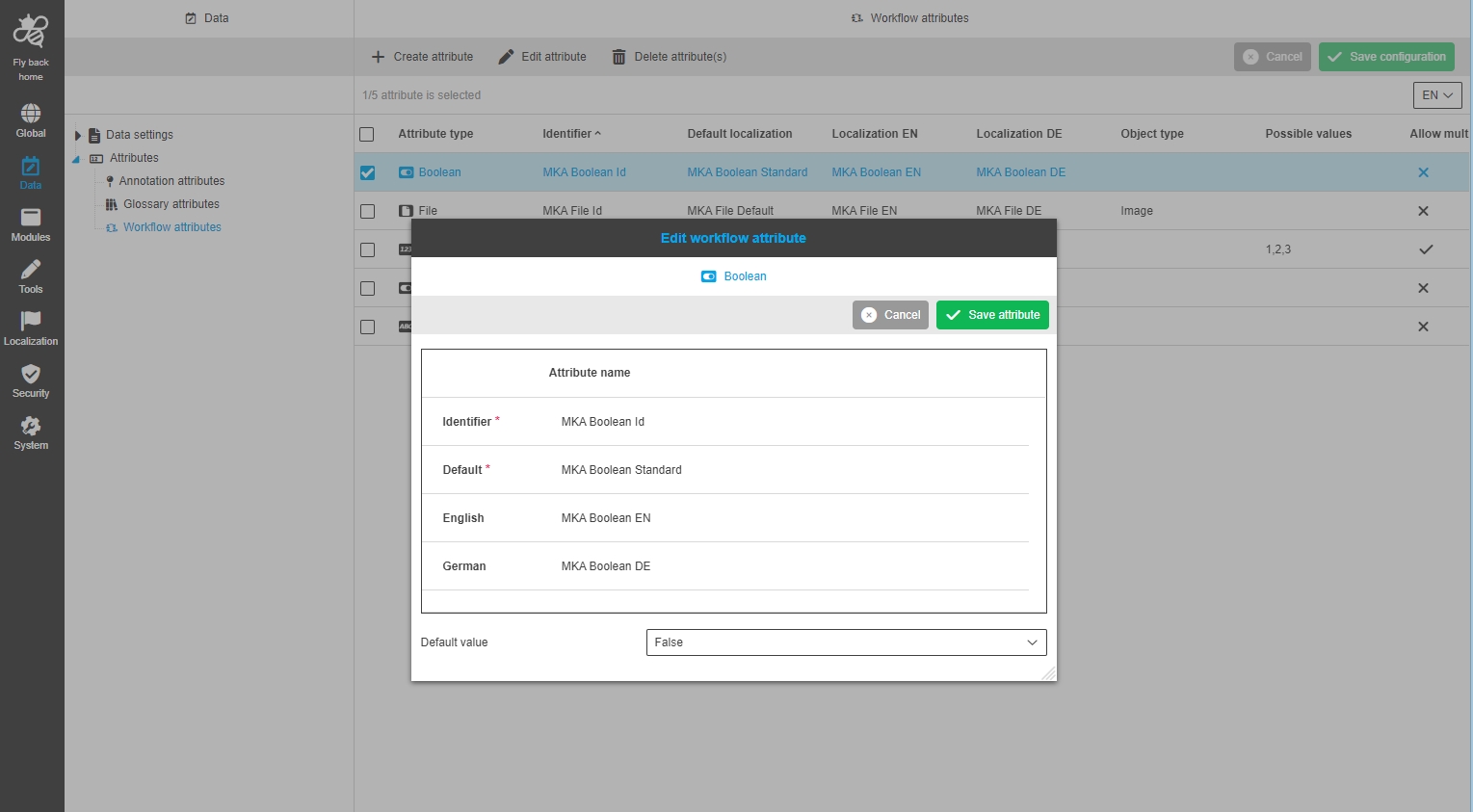Select Workflow attributes in the tree
This screenshot has height=812, width=1473.
point(172,227)
